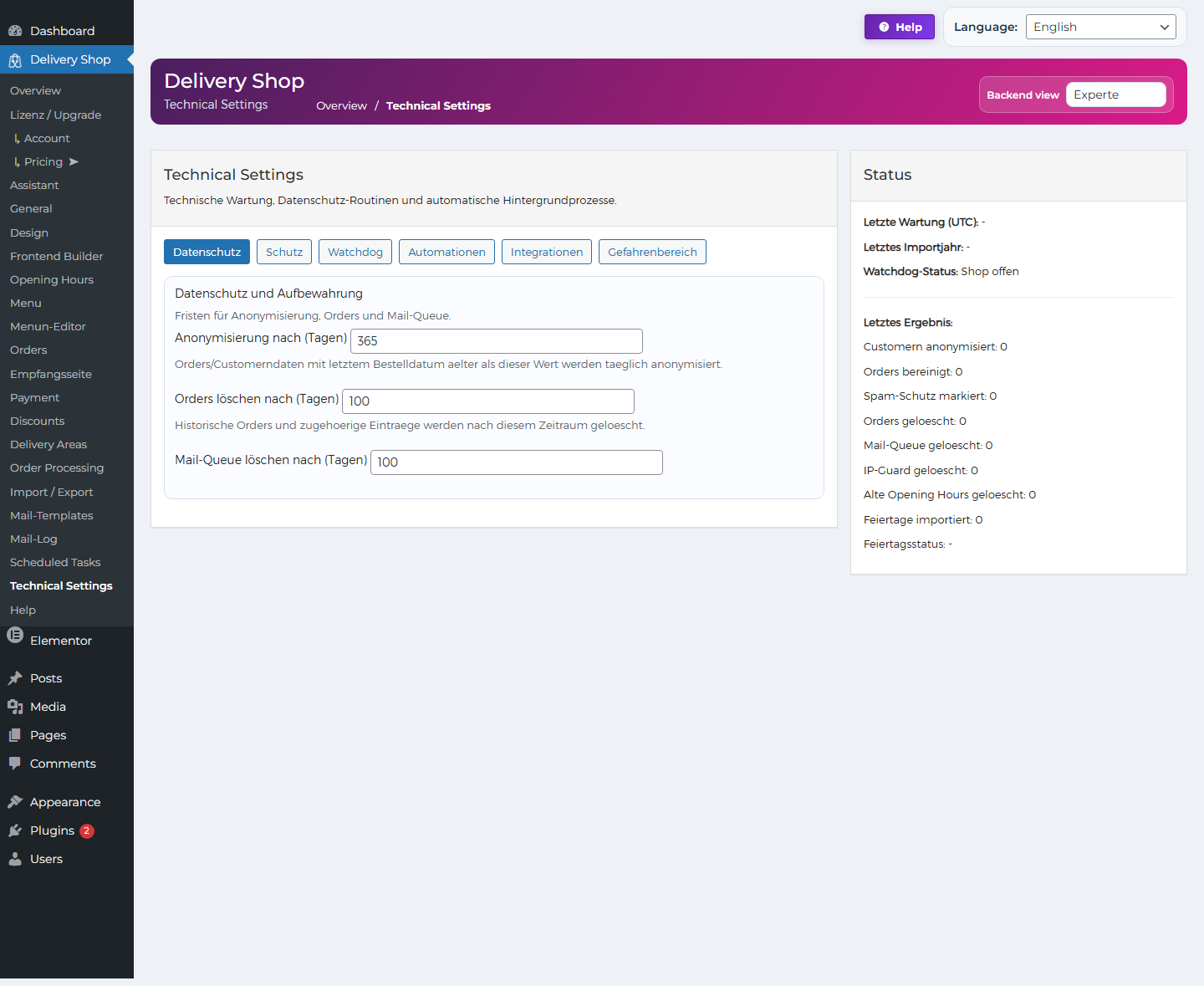This screenshot has width=1204, height=986.
Task: Click the Plugins plug icon
Action: [15, 830]
